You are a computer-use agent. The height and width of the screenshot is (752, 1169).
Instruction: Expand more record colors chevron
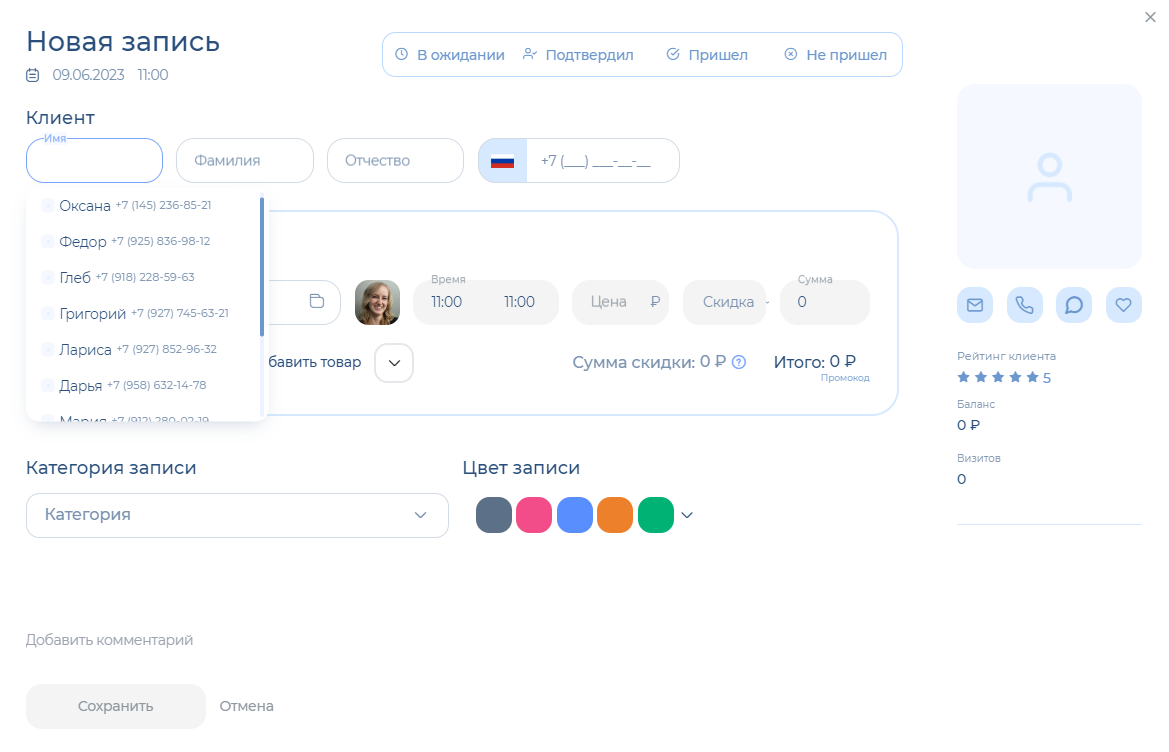[x=687, y=515]
